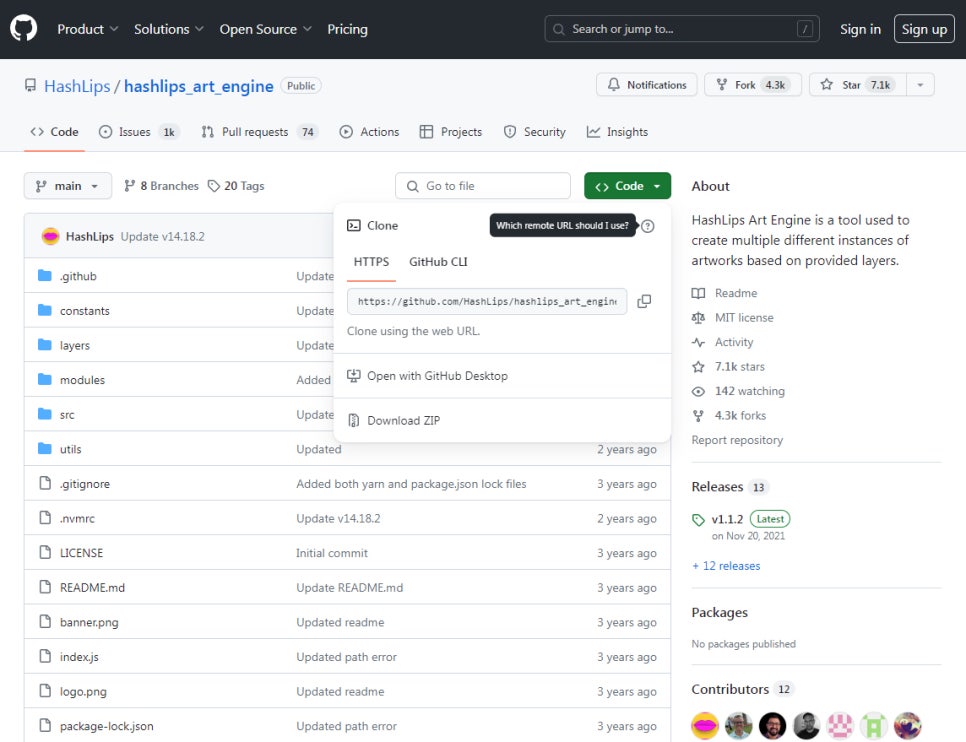This screenshot has width=966, height=742.
Task: Click the package-lock.json file icon
Action: click(x=44, y=725)
